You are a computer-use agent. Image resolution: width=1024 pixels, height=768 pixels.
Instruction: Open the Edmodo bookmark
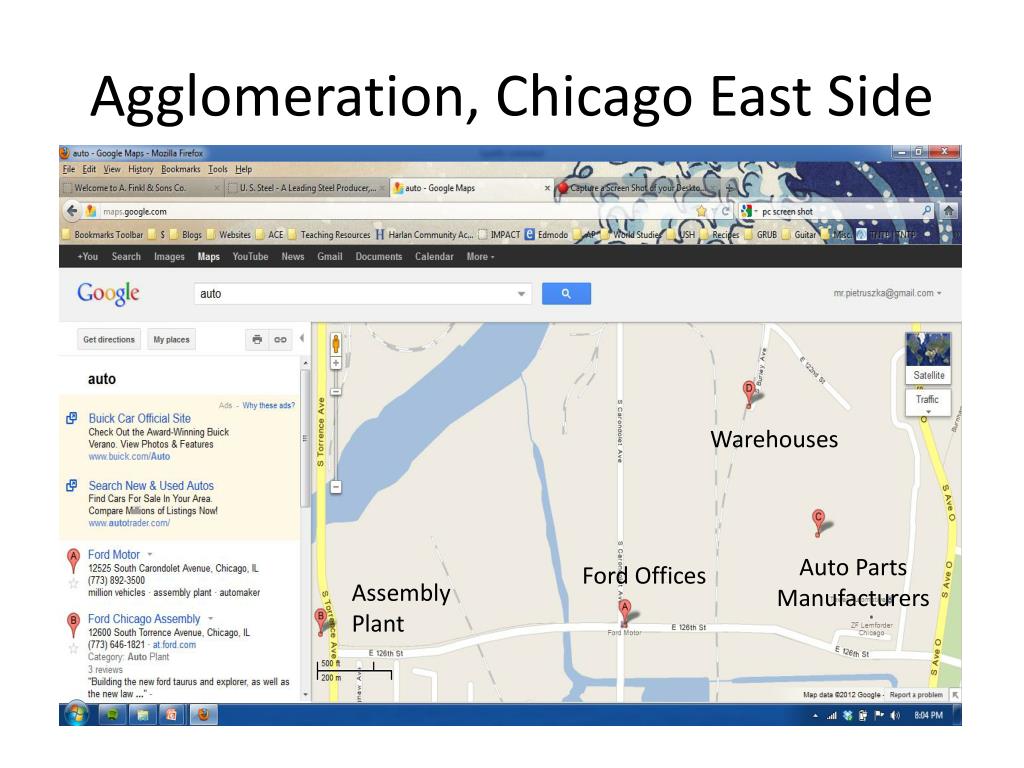coord(546,234)
